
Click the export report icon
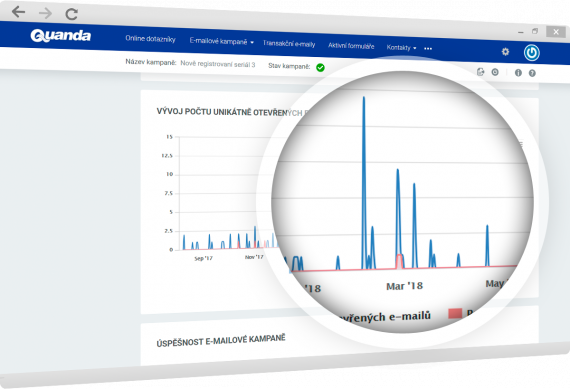pos(481,72)
